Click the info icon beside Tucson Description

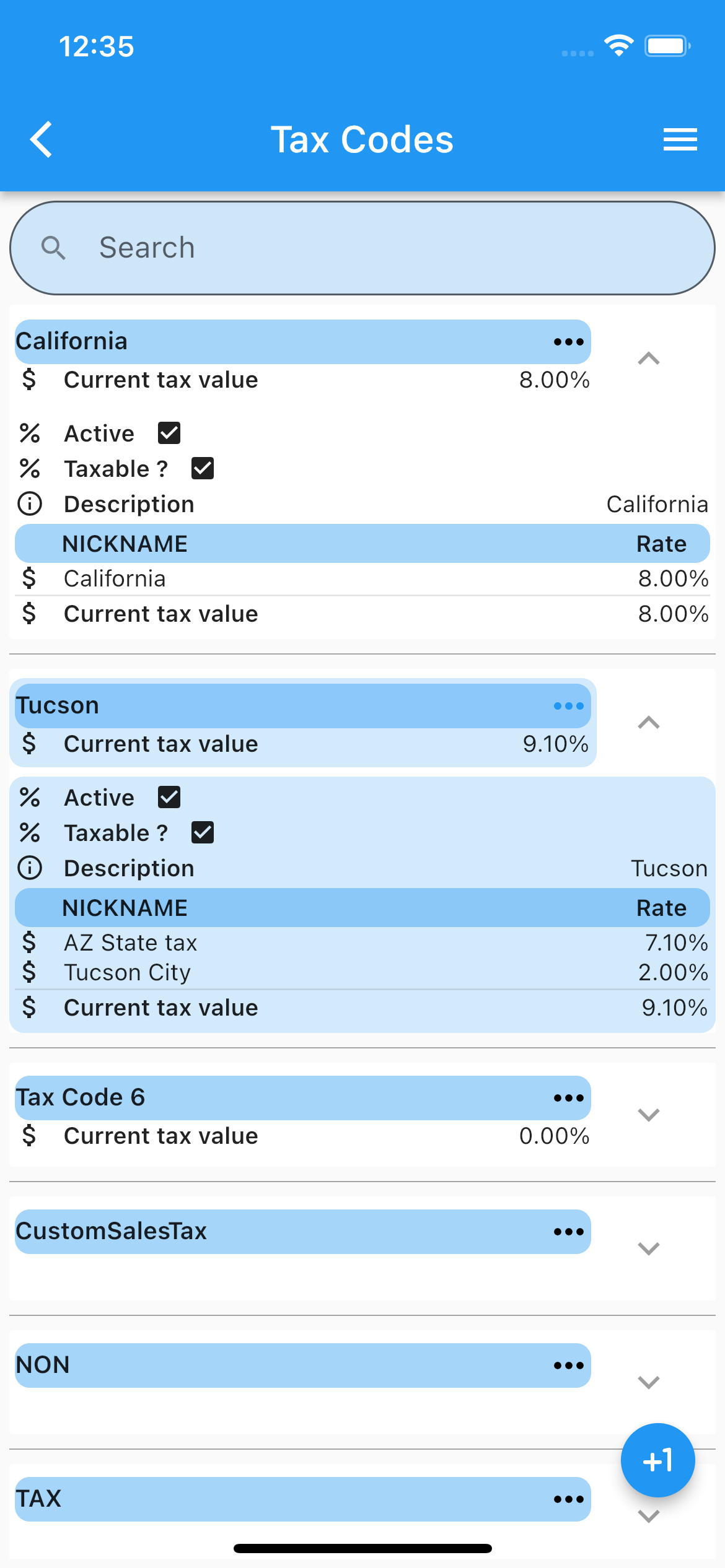(30, 868)
